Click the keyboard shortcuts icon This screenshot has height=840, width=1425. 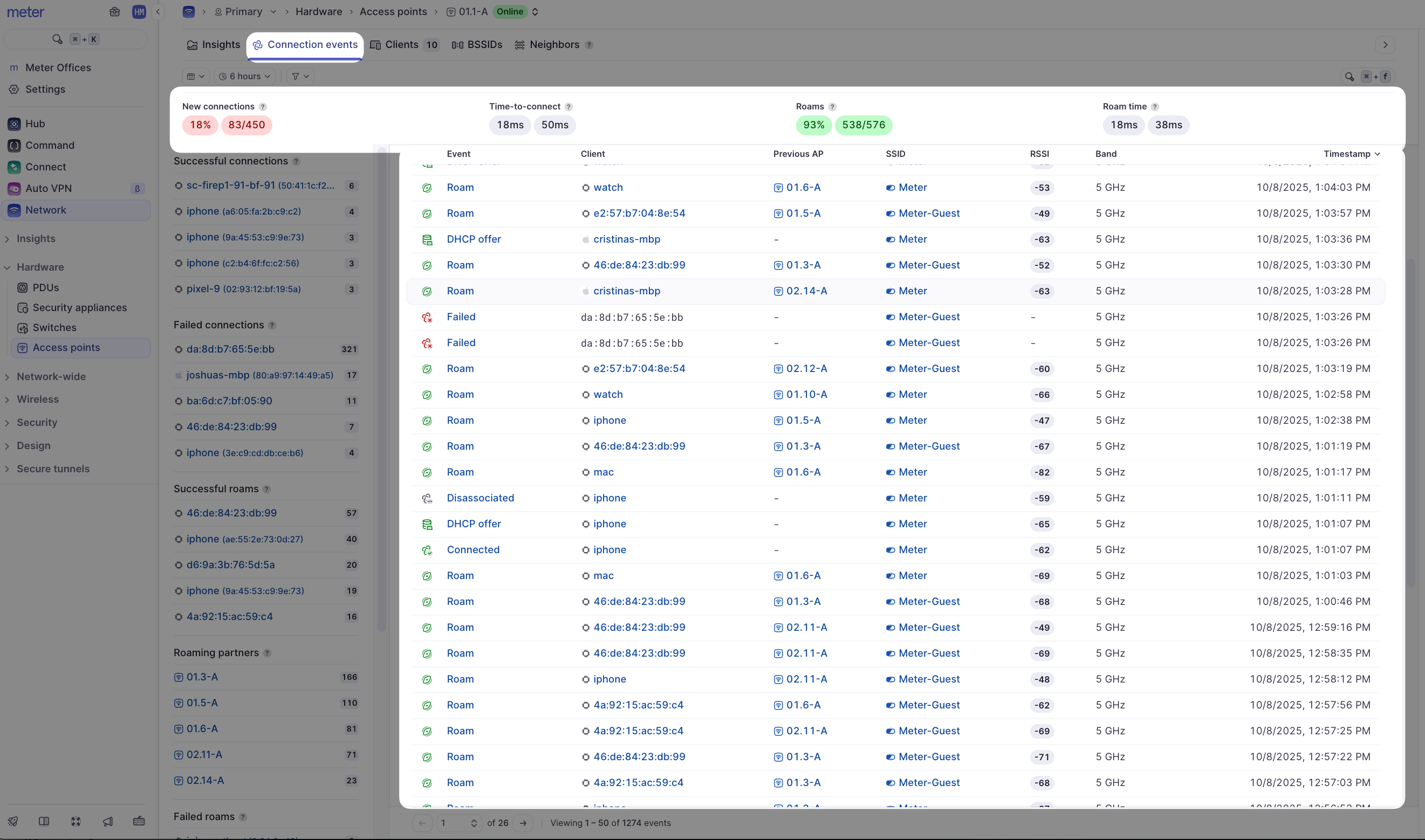(139, 821)
